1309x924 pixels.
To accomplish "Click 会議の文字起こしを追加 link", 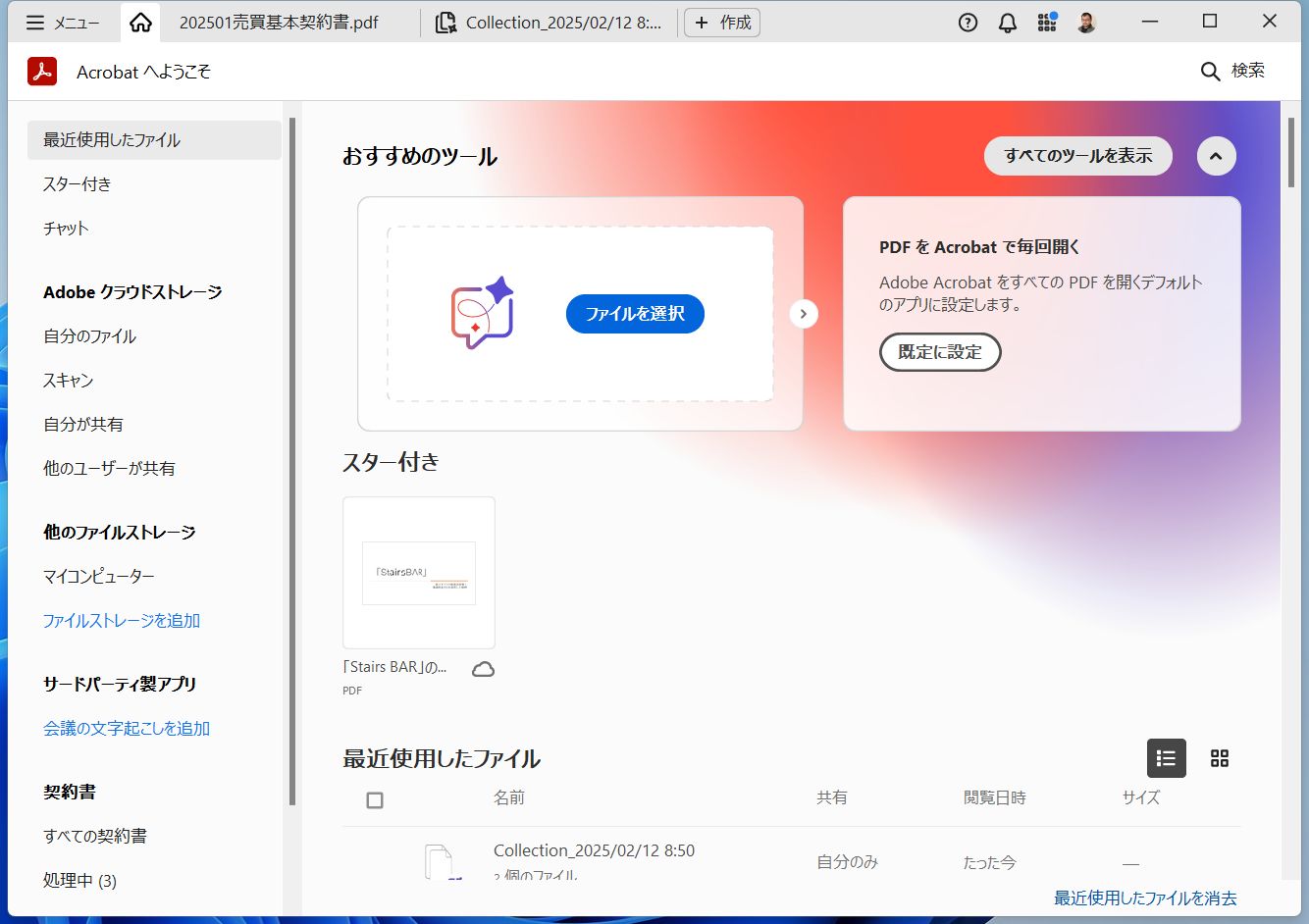I will click(127, 729).
